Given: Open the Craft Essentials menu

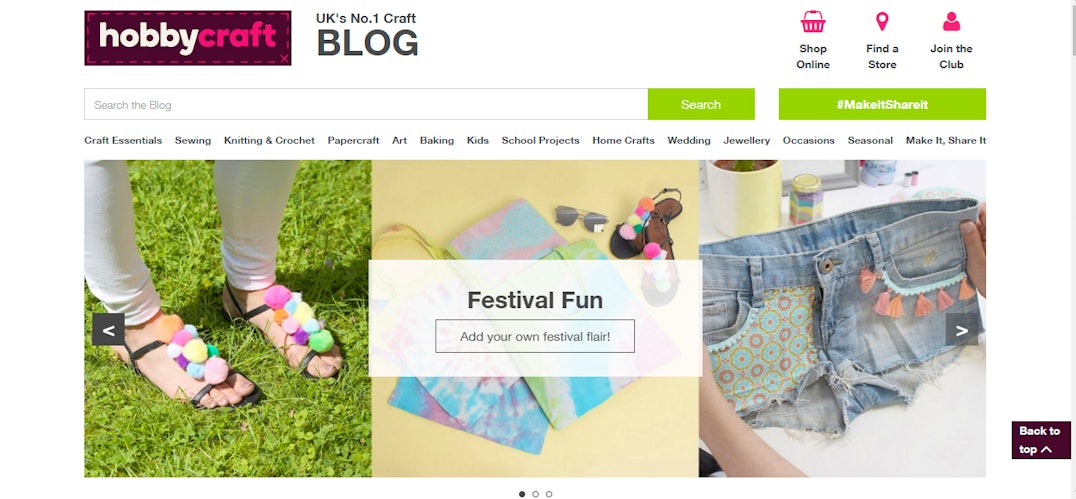Looking at the screenshot, I should 123,140.
